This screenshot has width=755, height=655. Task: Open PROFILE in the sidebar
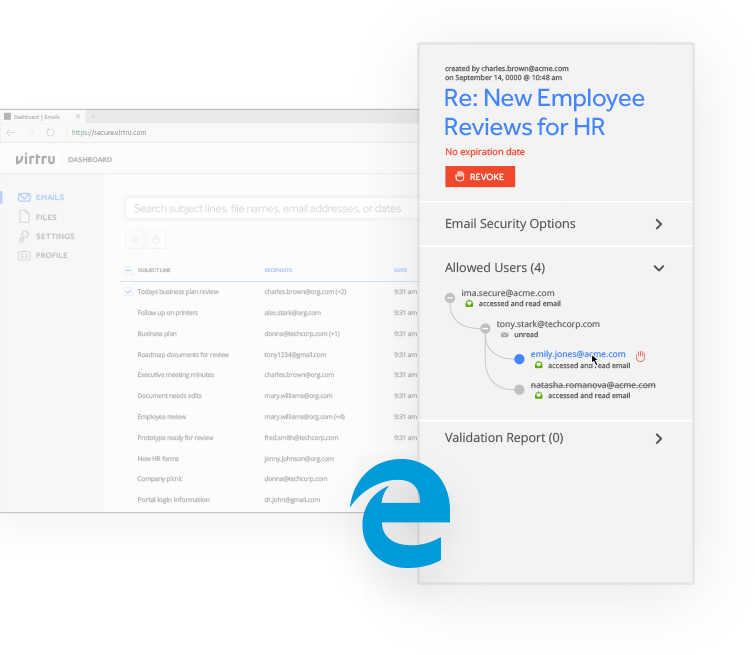[52, 255]
